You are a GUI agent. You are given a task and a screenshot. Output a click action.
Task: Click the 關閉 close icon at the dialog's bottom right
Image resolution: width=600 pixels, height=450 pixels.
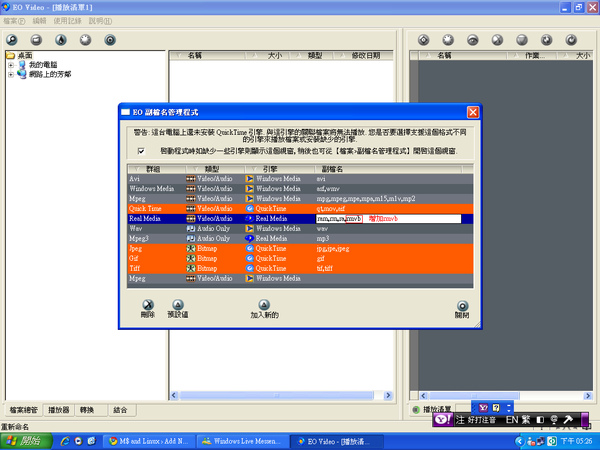pos(462,305)
